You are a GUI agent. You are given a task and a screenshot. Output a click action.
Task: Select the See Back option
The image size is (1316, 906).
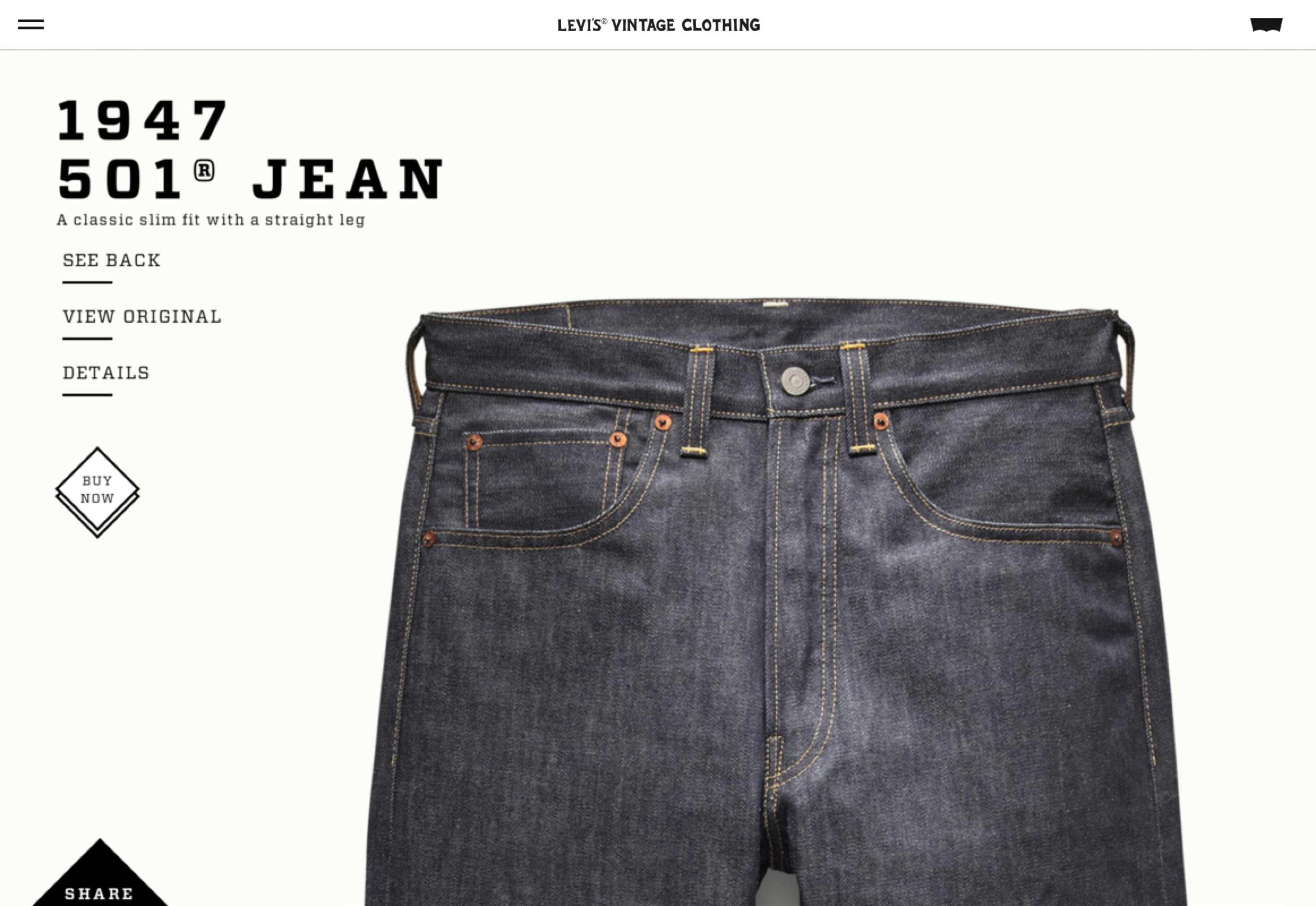pos(112,260)
